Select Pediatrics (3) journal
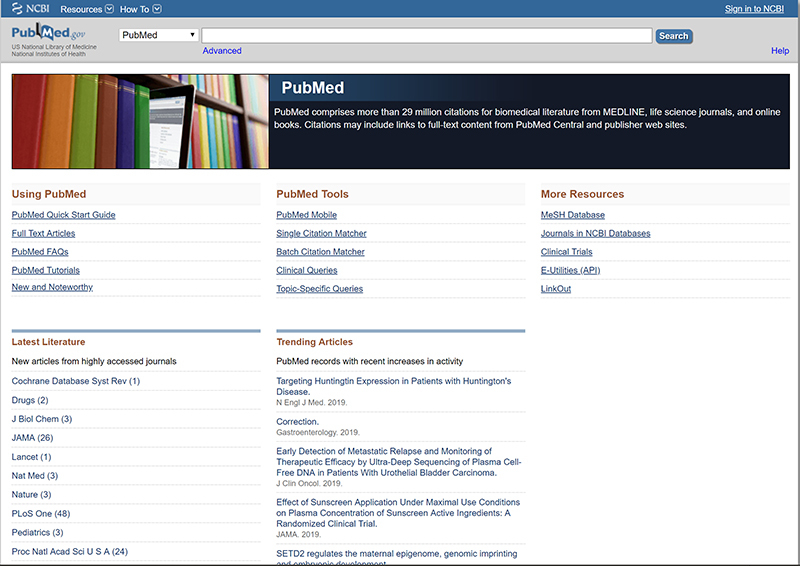800x566 pixels. tap(37, 532)
